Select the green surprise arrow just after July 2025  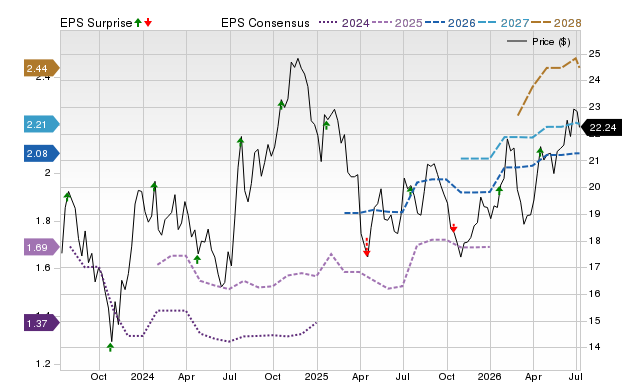[x=410, y=190]
